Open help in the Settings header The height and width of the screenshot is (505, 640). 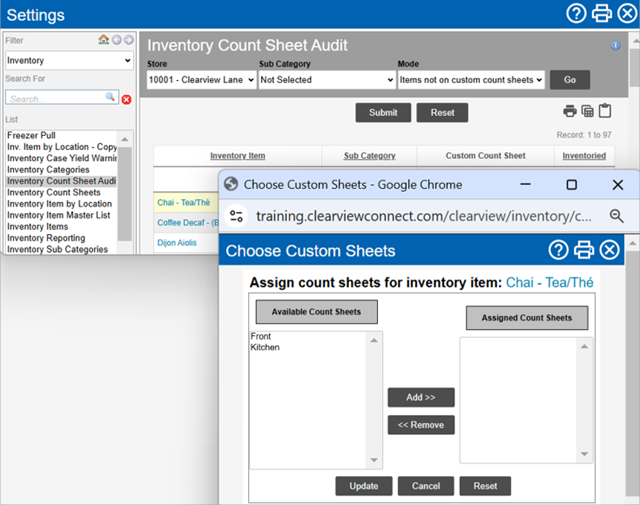pos(576,14)
